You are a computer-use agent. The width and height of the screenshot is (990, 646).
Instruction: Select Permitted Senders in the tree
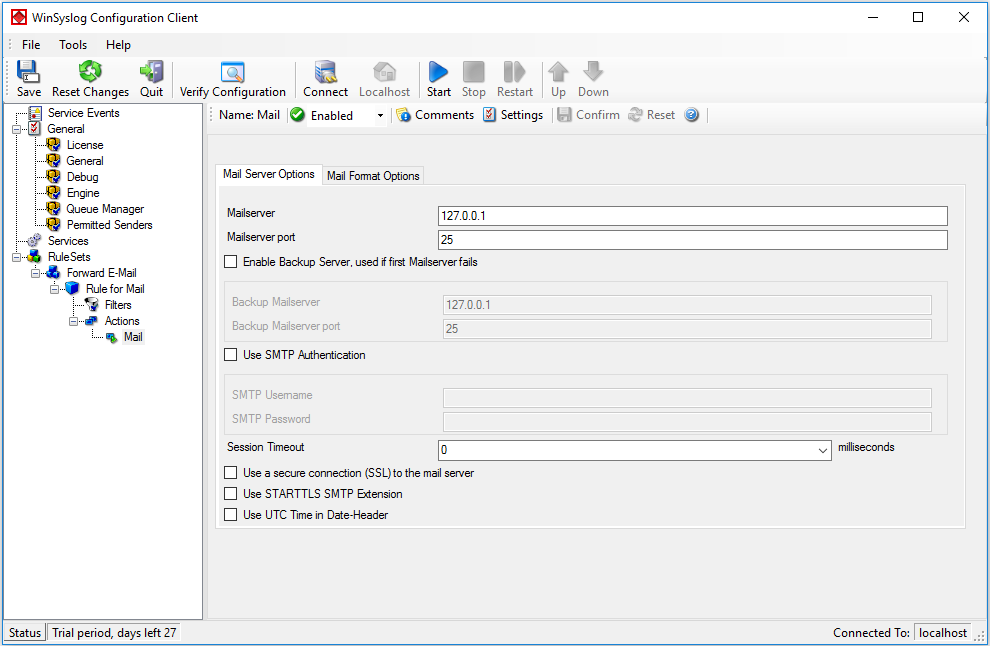[x=109, y=225]
